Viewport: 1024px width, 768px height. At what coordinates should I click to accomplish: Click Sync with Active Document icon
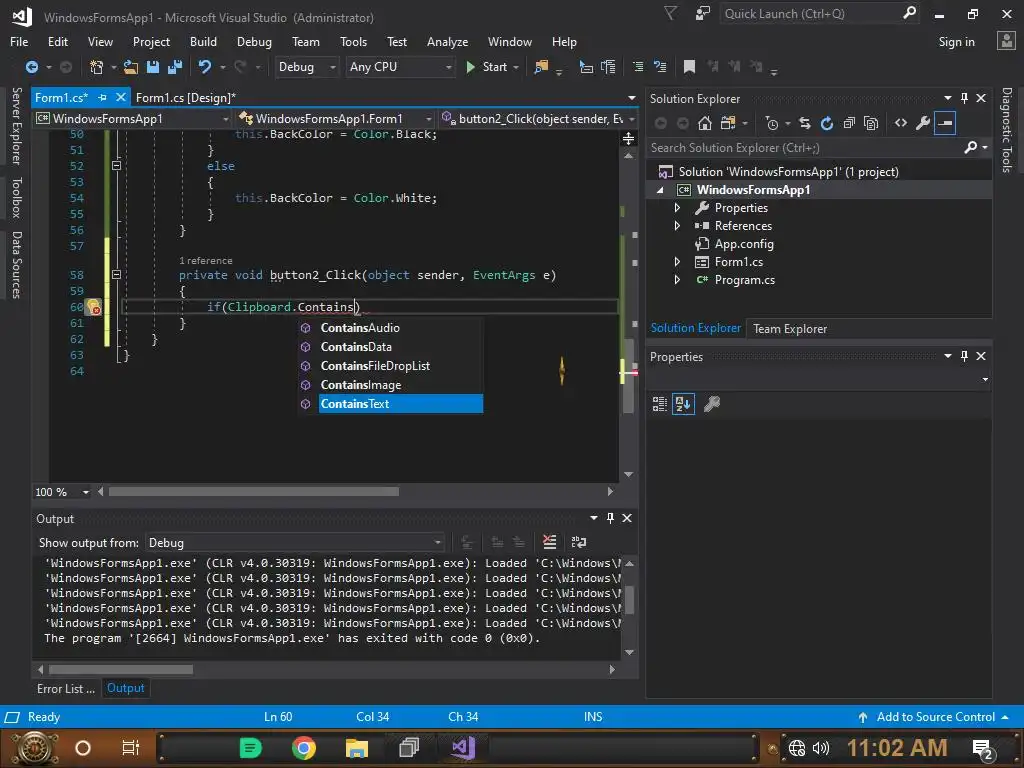pos(805,123)
